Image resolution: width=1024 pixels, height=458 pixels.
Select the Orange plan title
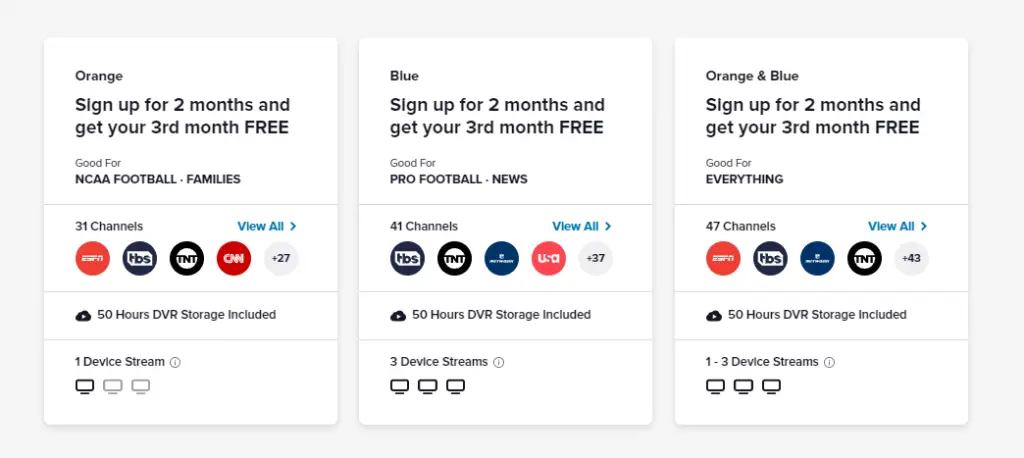coord(99,76)
